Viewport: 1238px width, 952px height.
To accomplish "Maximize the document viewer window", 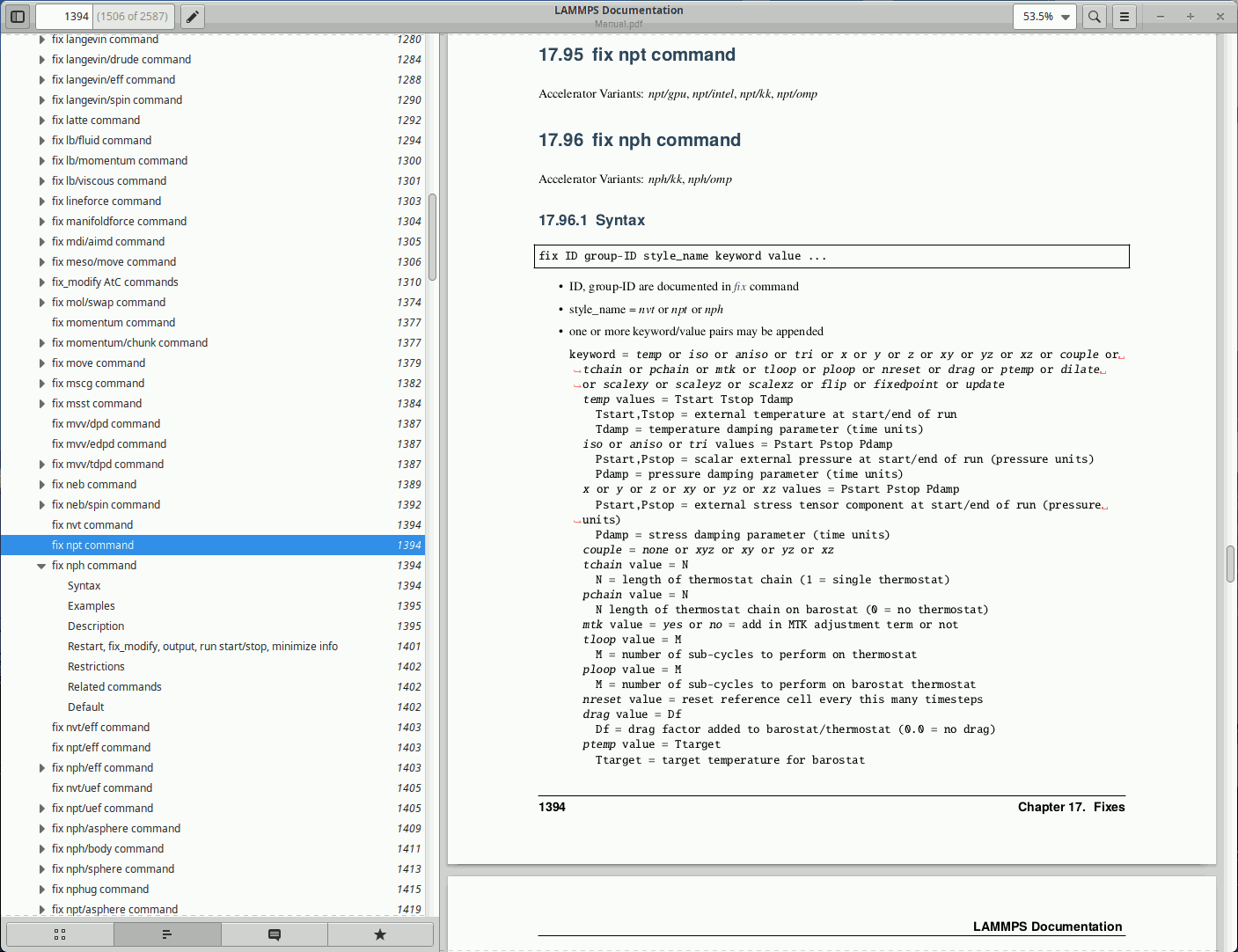I will [1190, 17].
